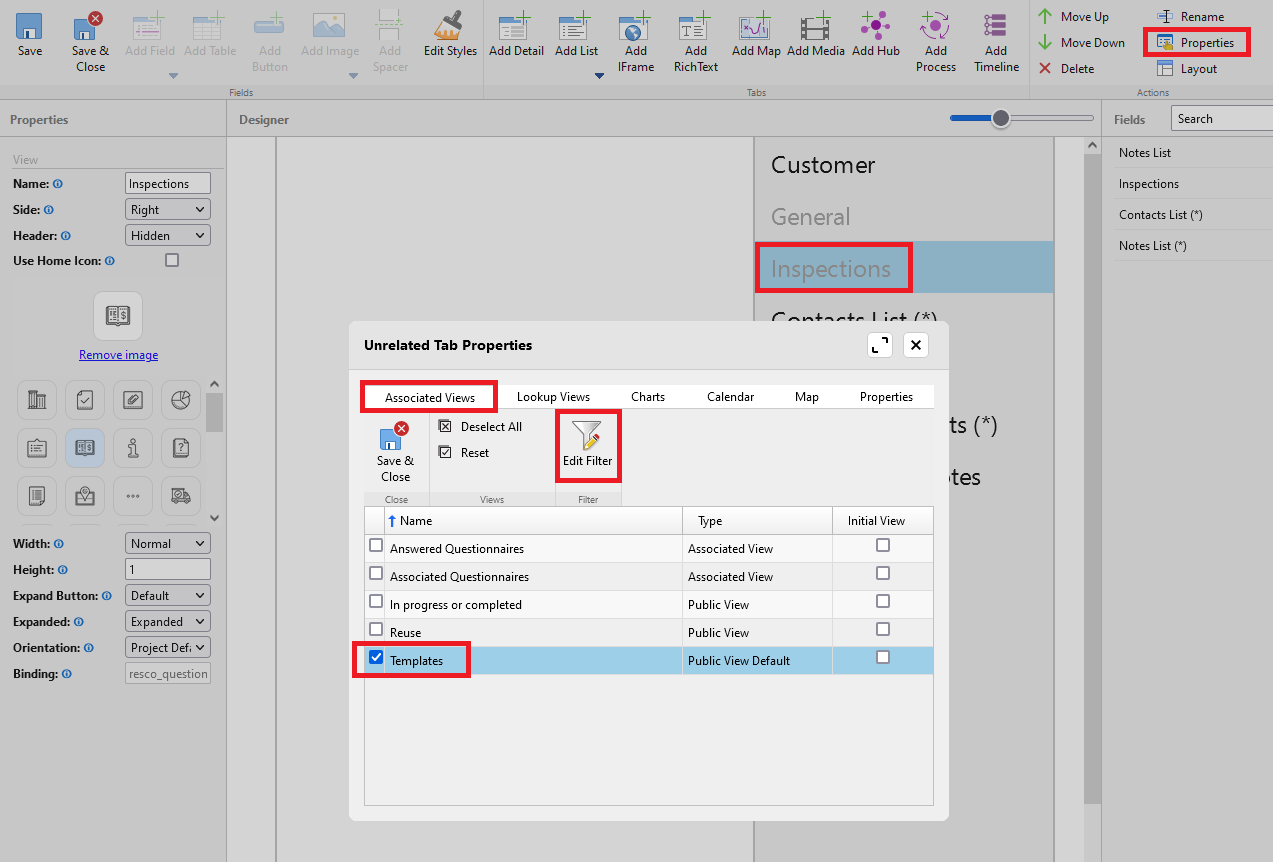Click the Designer zoom slider handle
This screenshot has height=862, width=1273.
tap(1000, 118)
